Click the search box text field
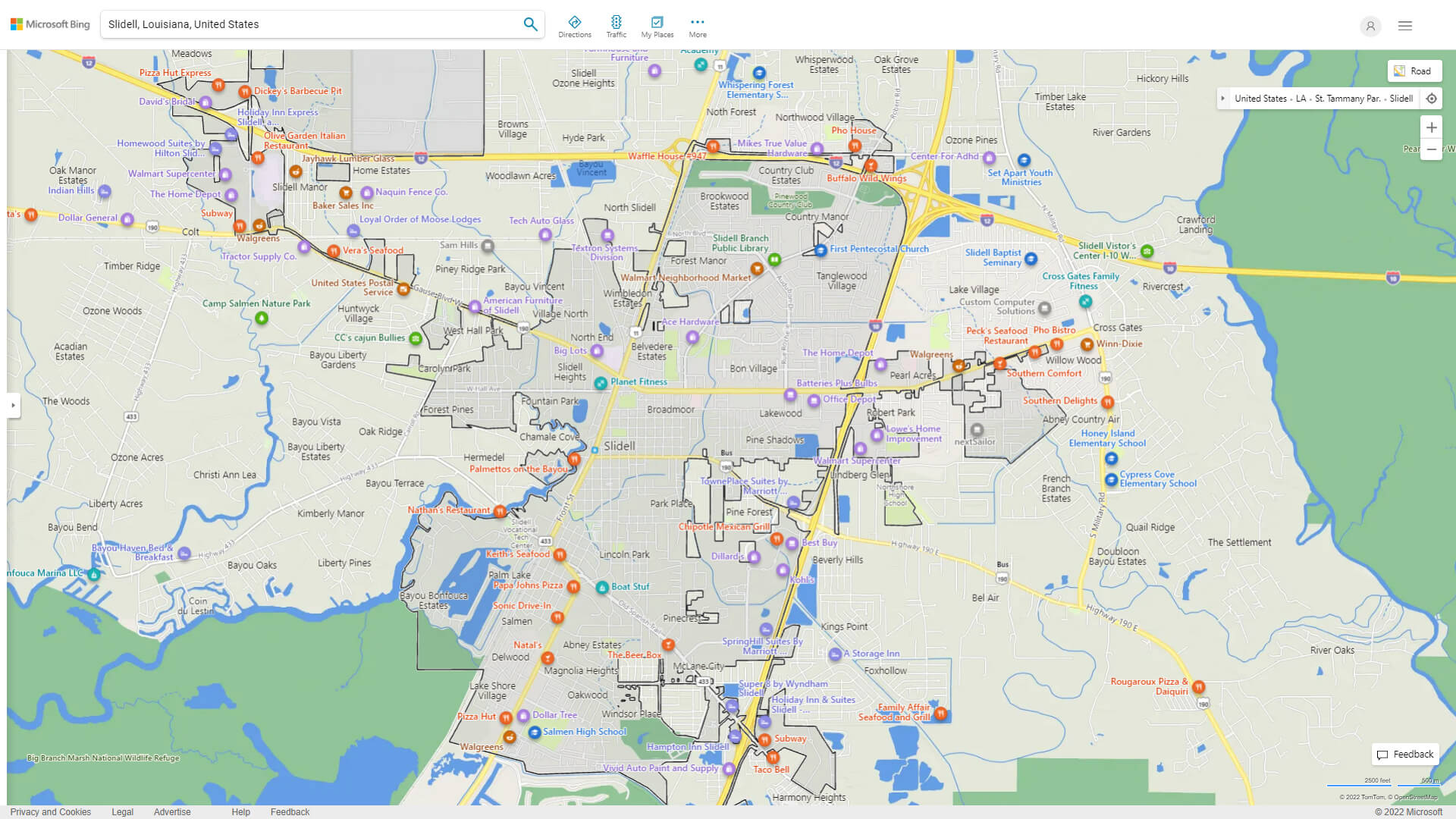This screenshot has width=1456, height=819. 311,24
